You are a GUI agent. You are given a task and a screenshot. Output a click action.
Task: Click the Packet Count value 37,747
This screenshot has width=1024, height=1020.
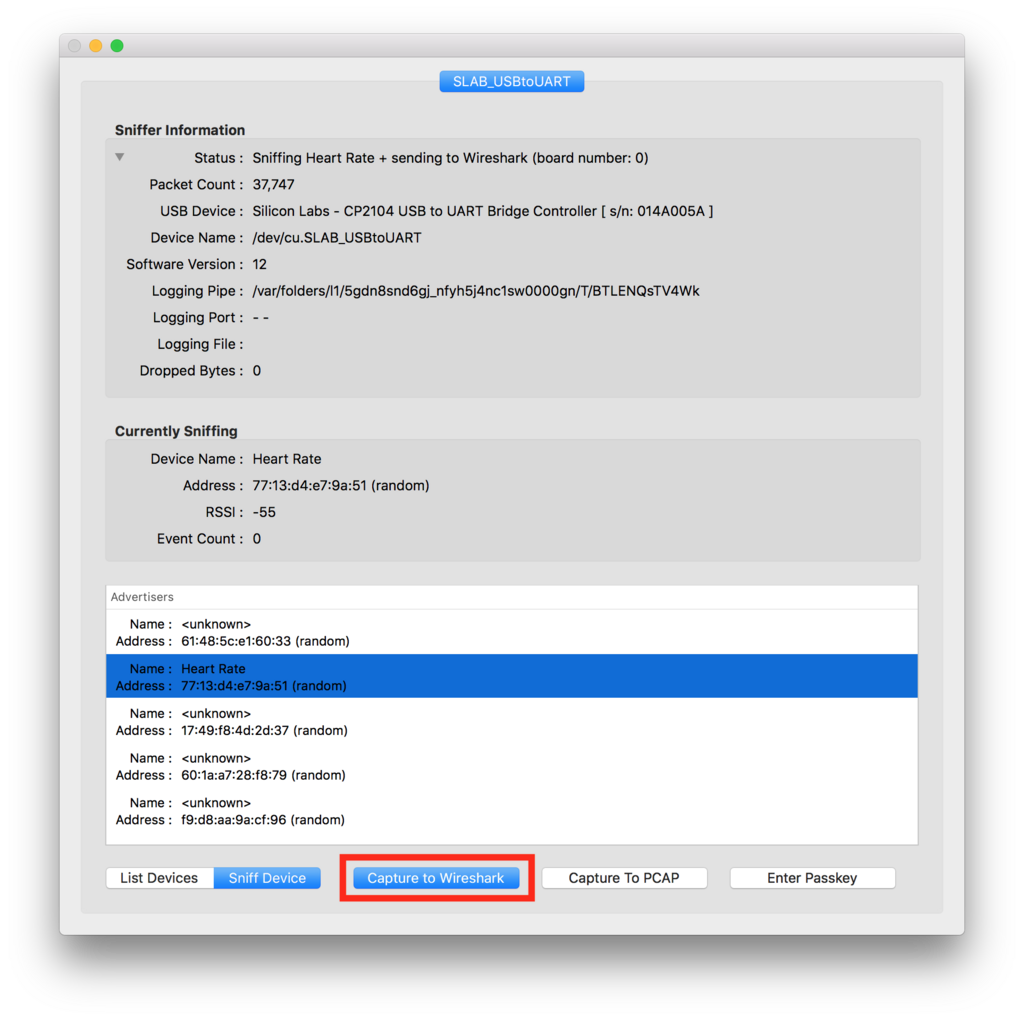[274, 185]
